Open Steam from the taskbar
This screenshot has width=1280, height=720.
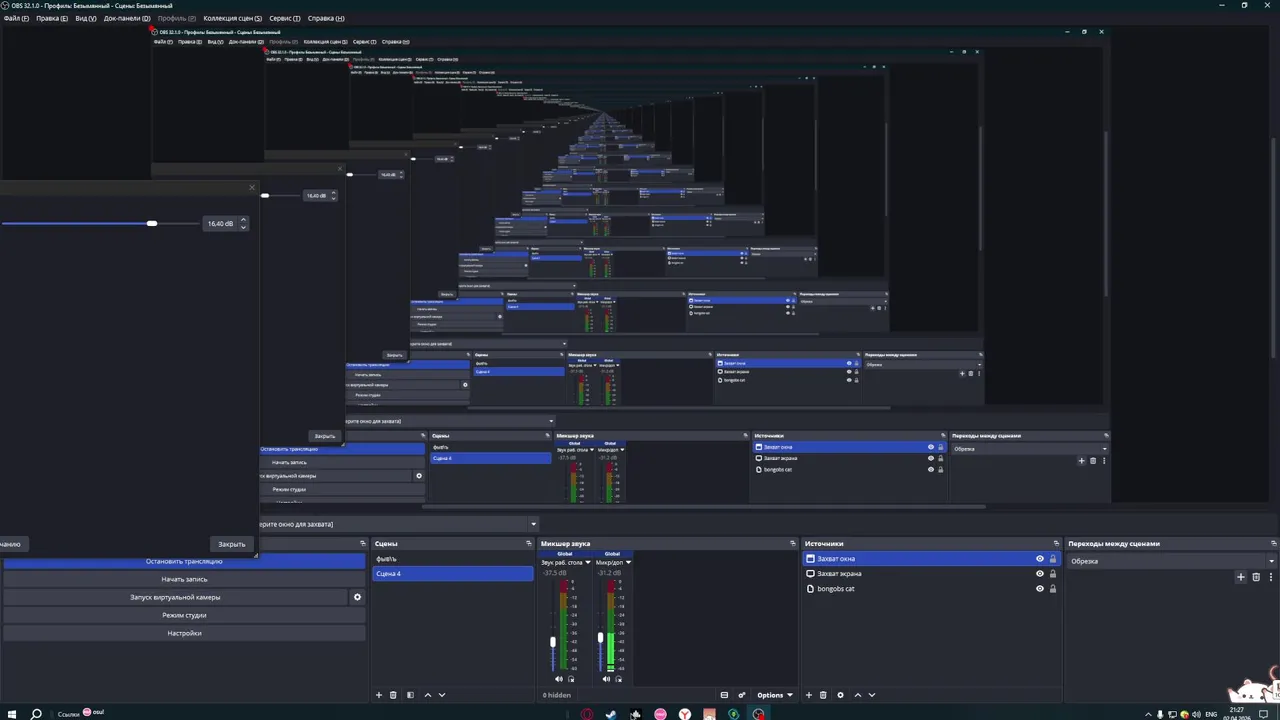point(611,714)
